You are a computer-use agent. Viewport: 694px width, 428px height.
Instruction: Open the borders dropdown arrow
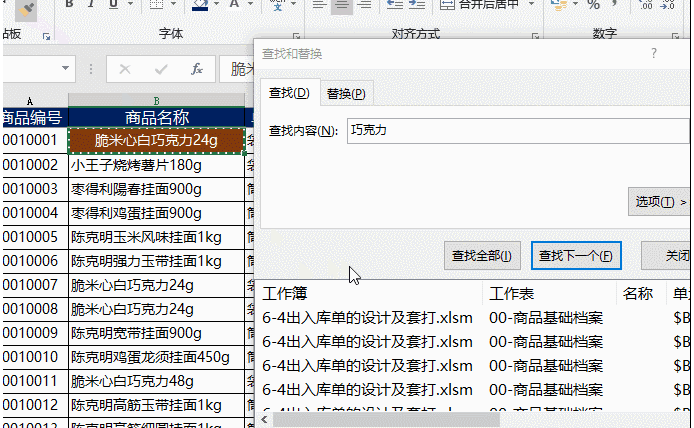pyautogui.click(x=174, y=4)
